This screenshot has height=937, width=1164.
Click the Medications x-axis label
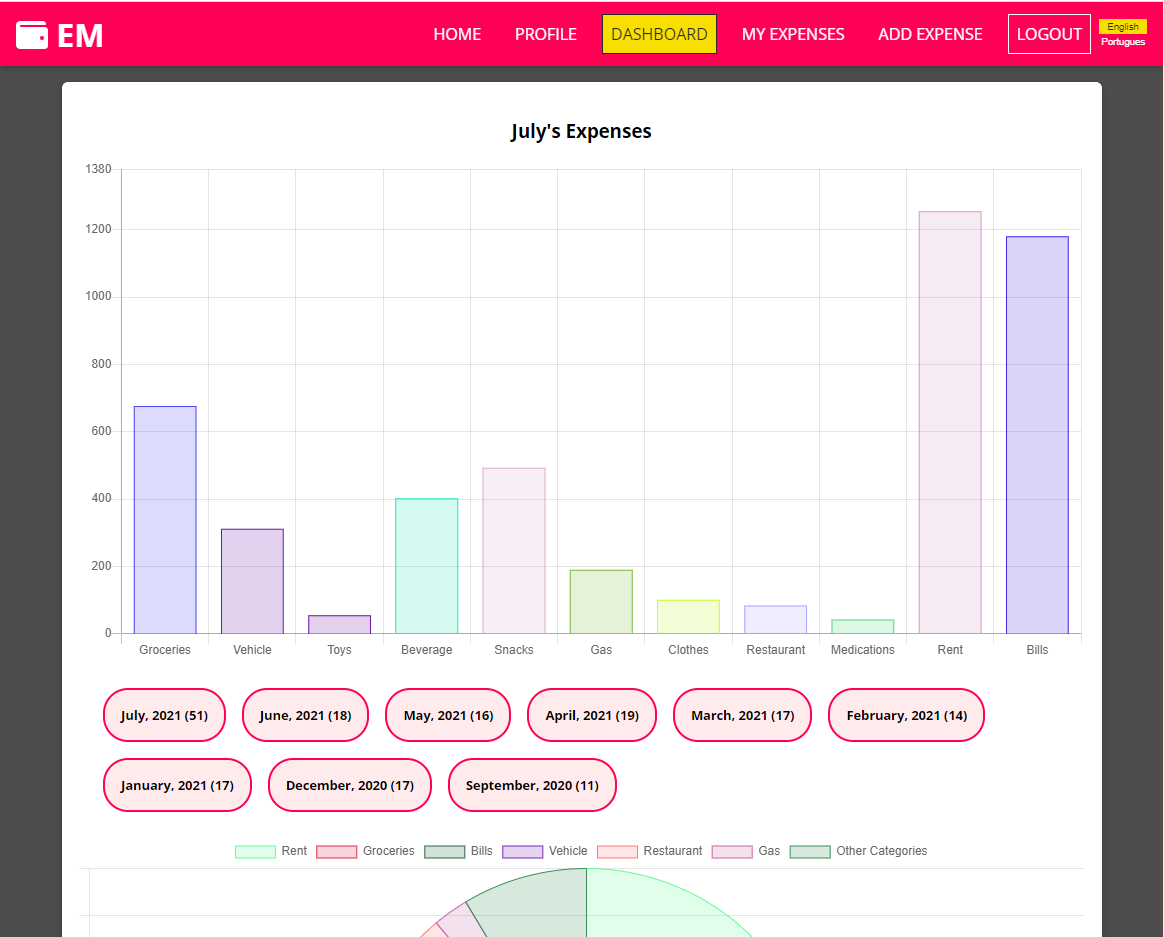point(863,650)
